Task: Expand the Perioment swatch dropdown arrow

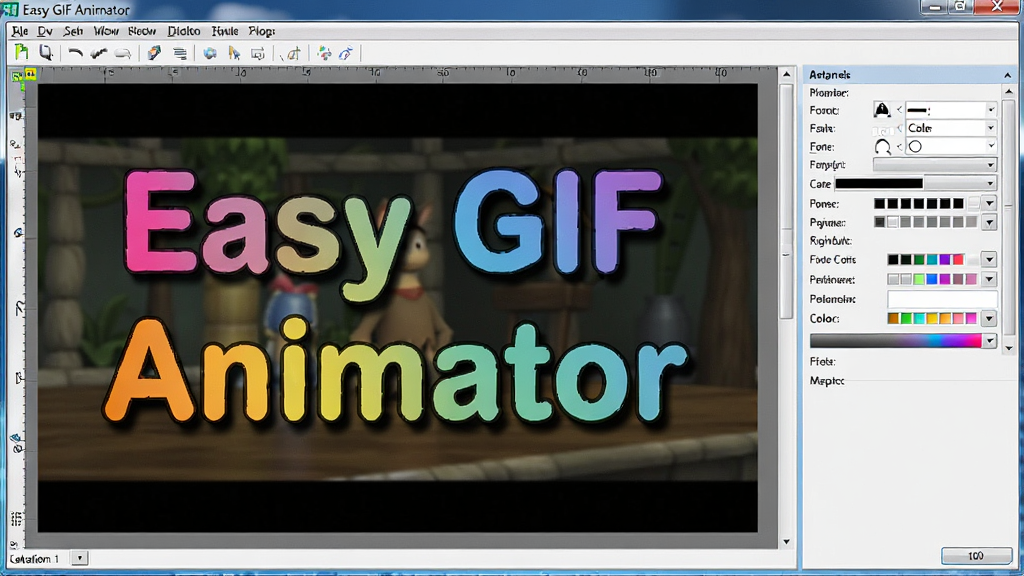Action: click(x=990, y=280)
